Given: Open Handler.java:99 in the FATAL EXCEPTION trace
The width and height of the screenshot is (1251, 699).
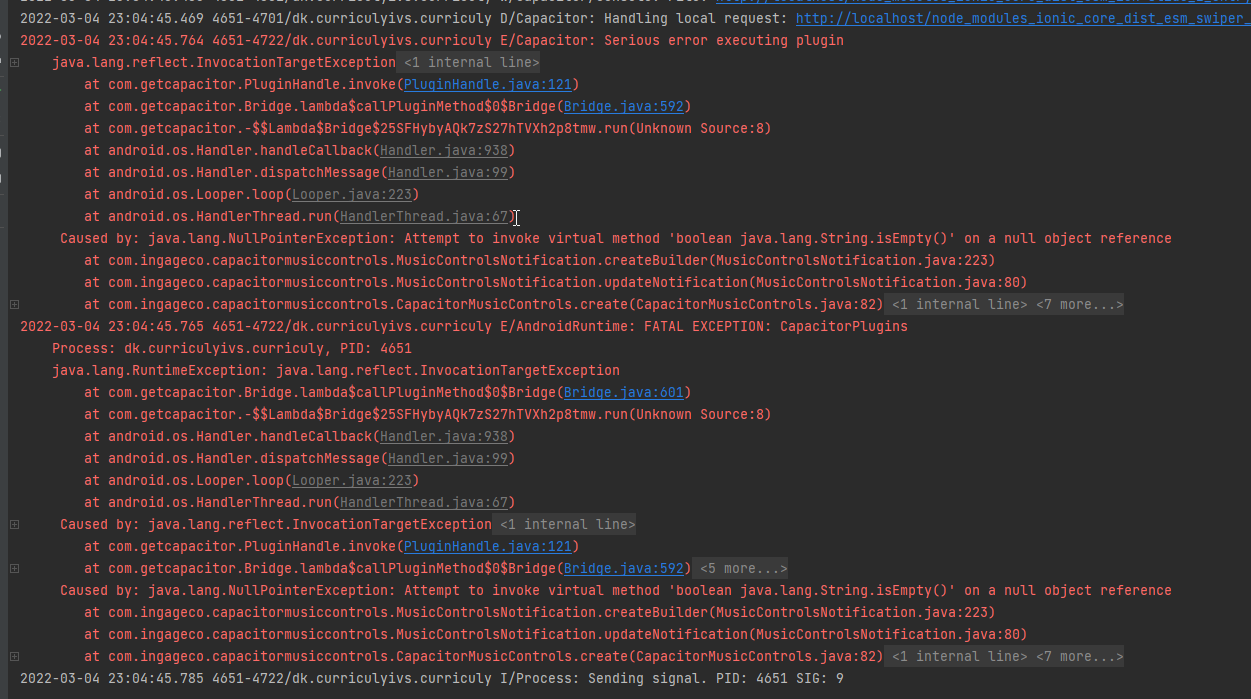Looking at the screenshot, I should [x=448, y=458].
